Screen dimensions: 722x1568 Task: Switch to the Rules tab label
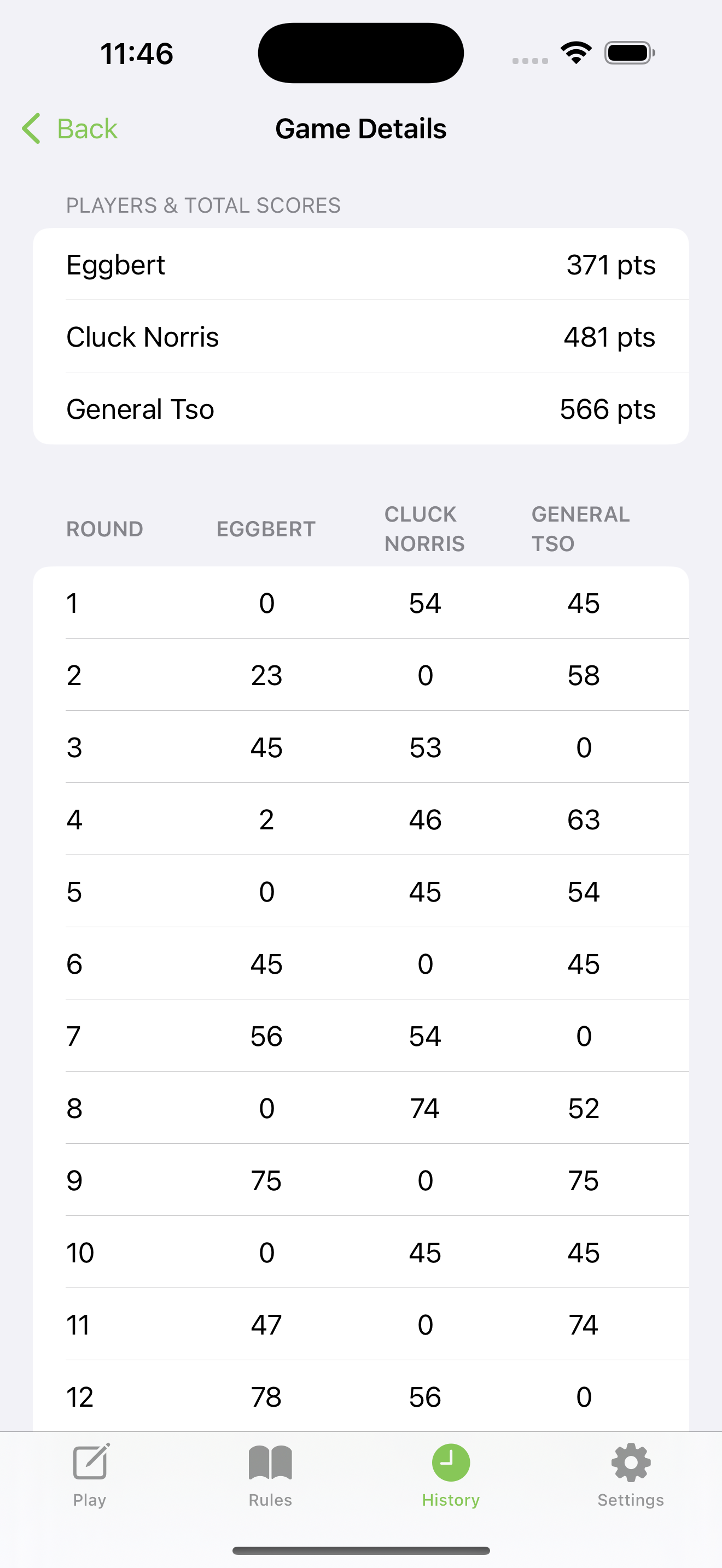pos(270,1500)
